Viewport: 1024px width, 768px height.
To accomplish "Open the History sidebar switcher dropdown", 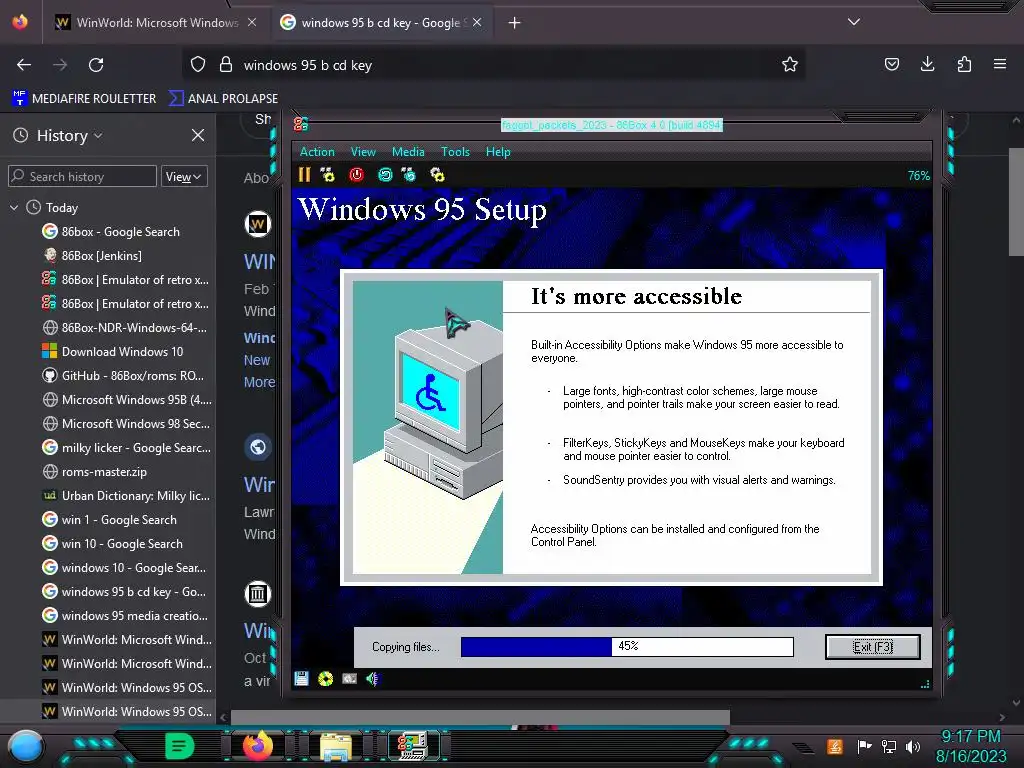I will tap(70, 136).
